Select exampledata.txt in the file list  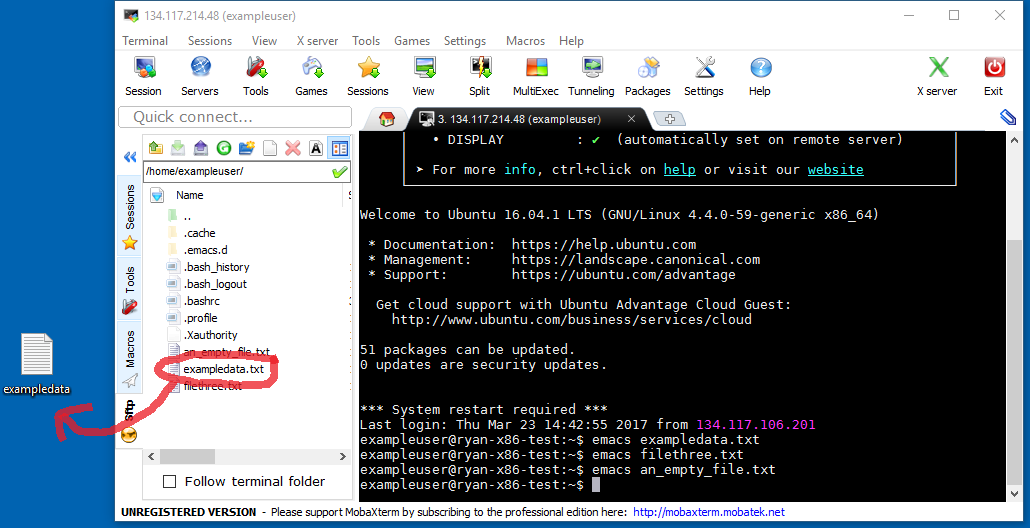tap(223, 369)
